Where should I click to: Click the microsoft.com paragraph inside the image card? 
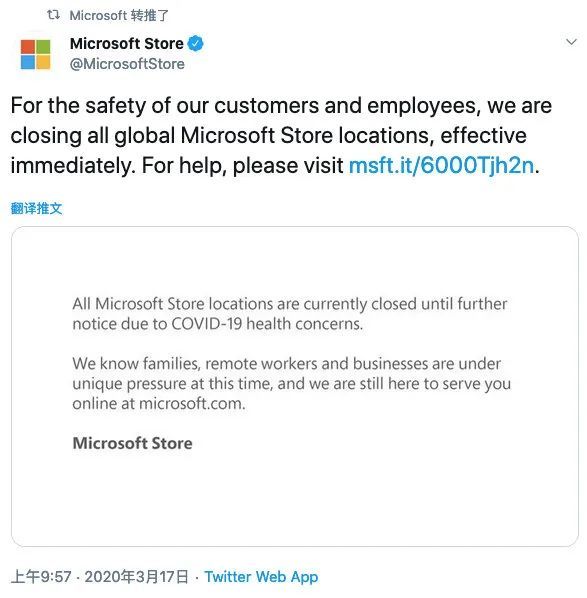(x=291, y=384)
